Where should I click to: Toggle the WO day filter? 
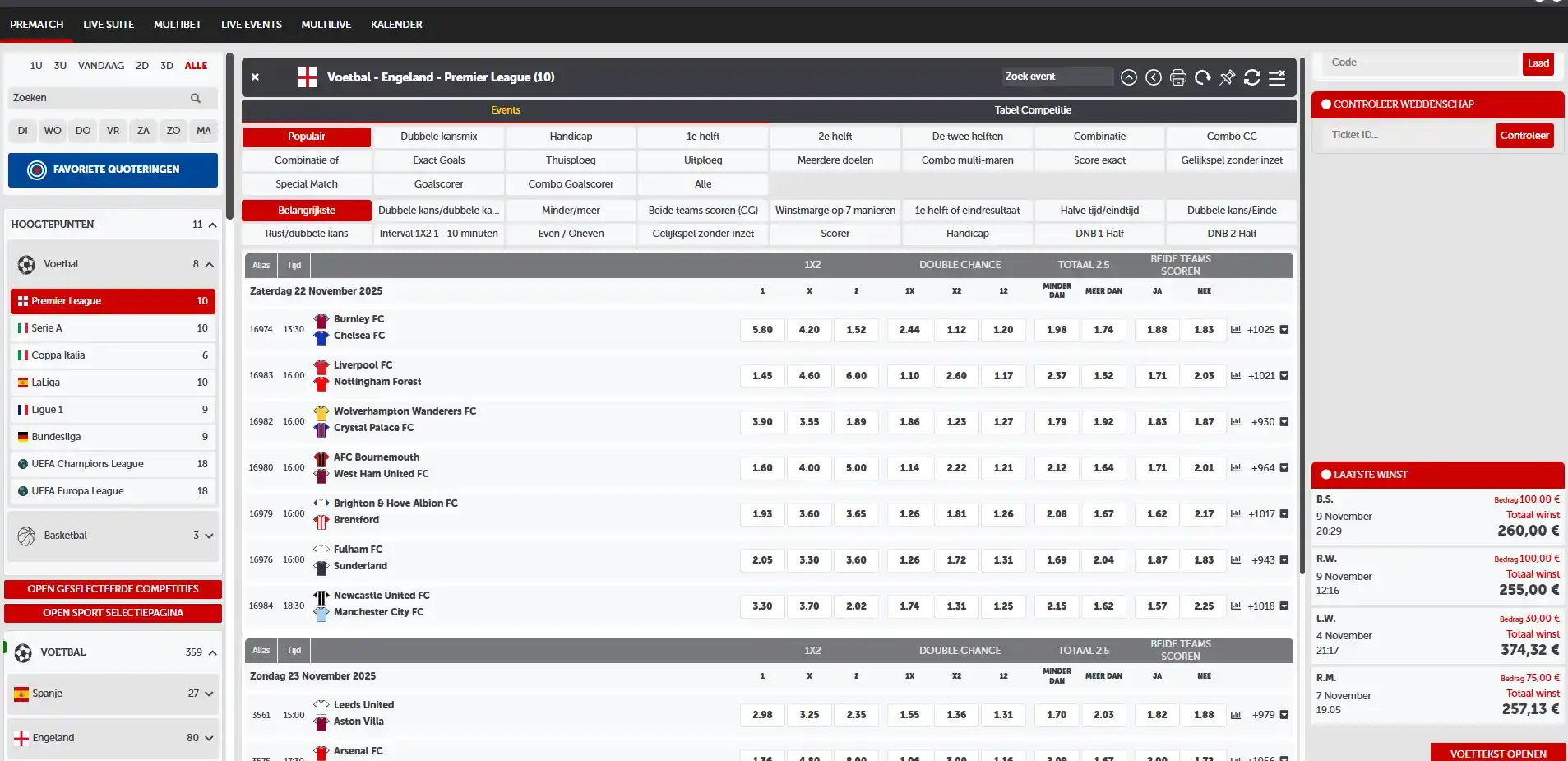[x=52, y=131]
